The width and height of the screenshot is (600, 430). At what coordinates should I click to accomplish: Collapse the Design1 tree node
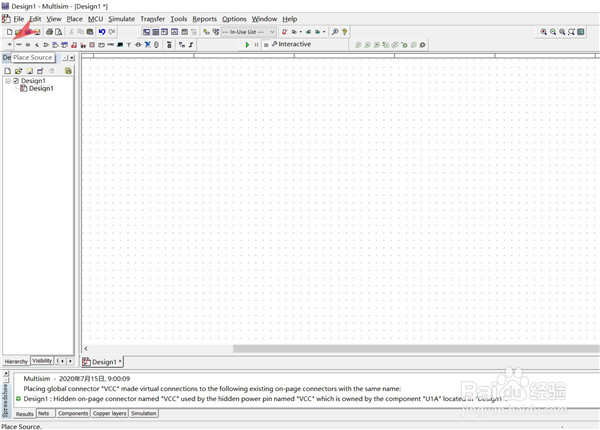8,81
